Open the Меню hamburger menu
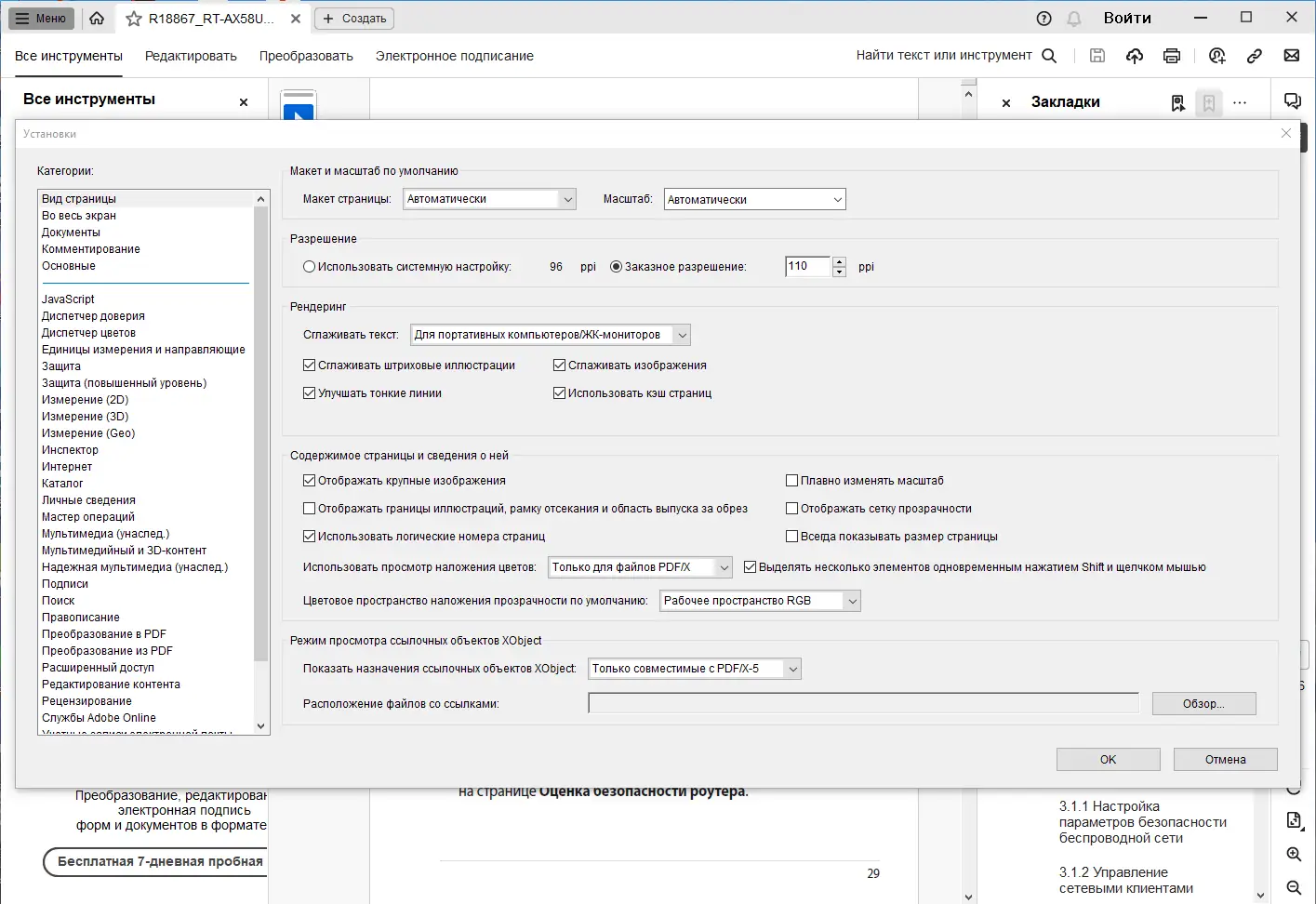 click(42, 19)
